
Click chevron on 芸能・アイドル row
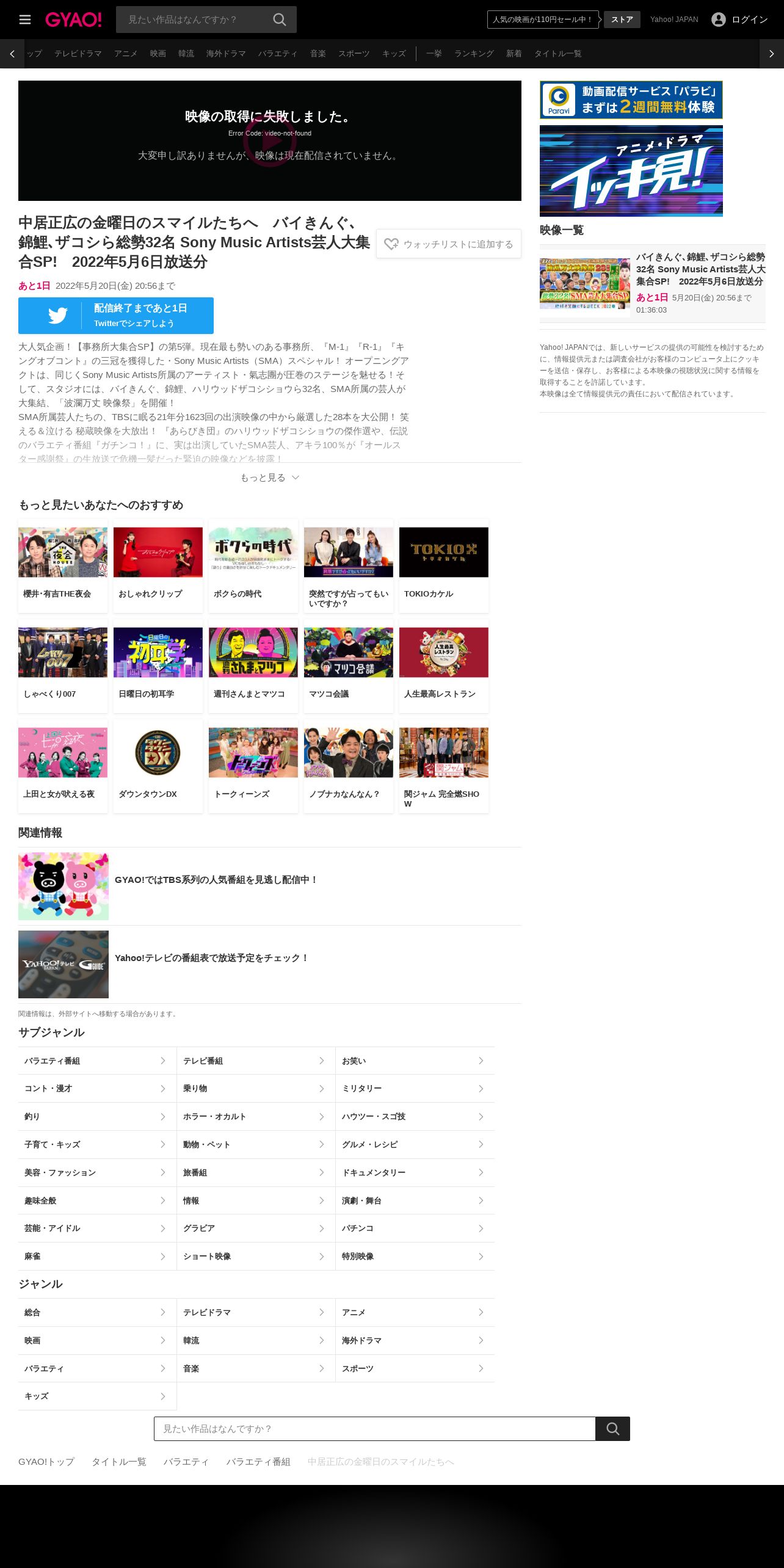pos(163,1229)
